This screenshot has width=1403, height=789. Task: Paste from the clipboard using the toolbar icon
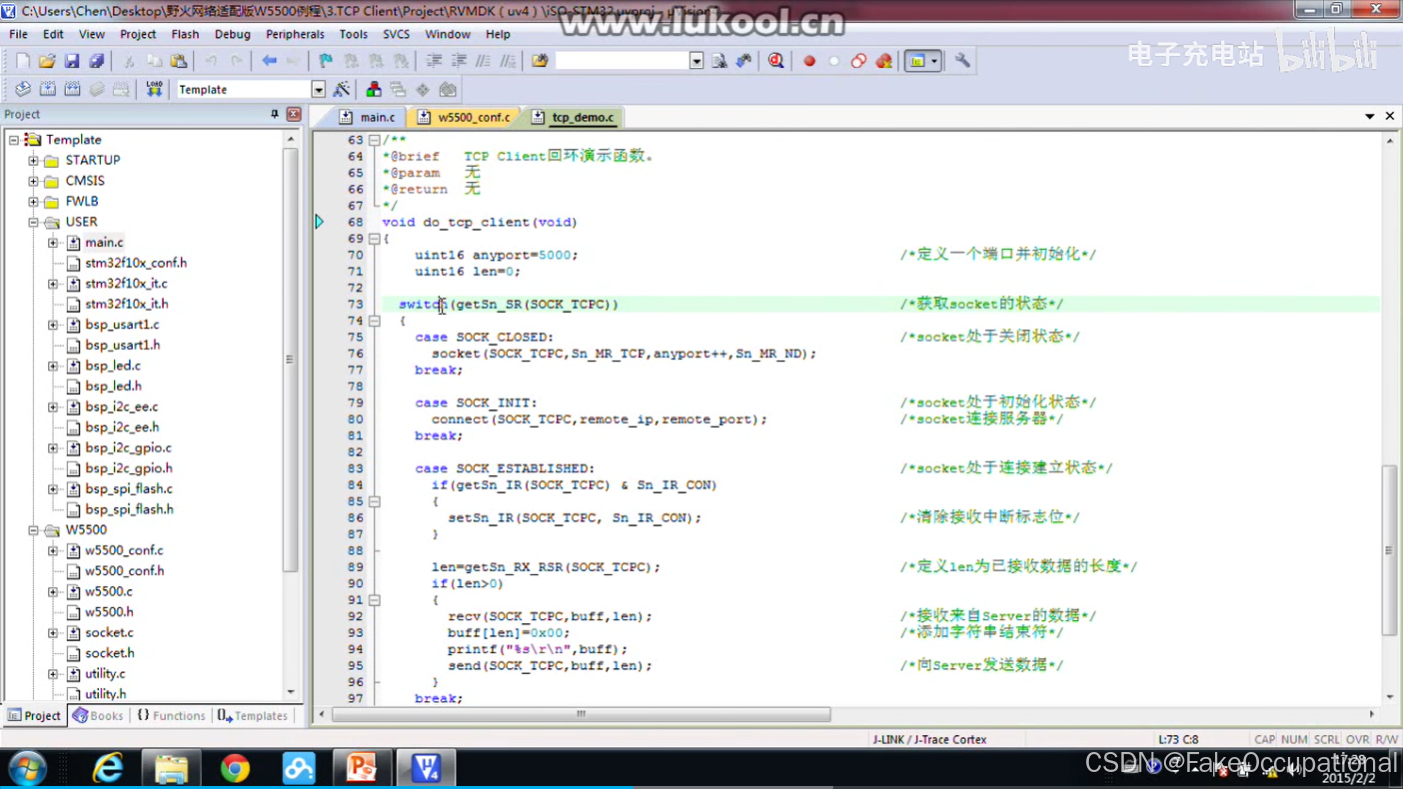178,61
